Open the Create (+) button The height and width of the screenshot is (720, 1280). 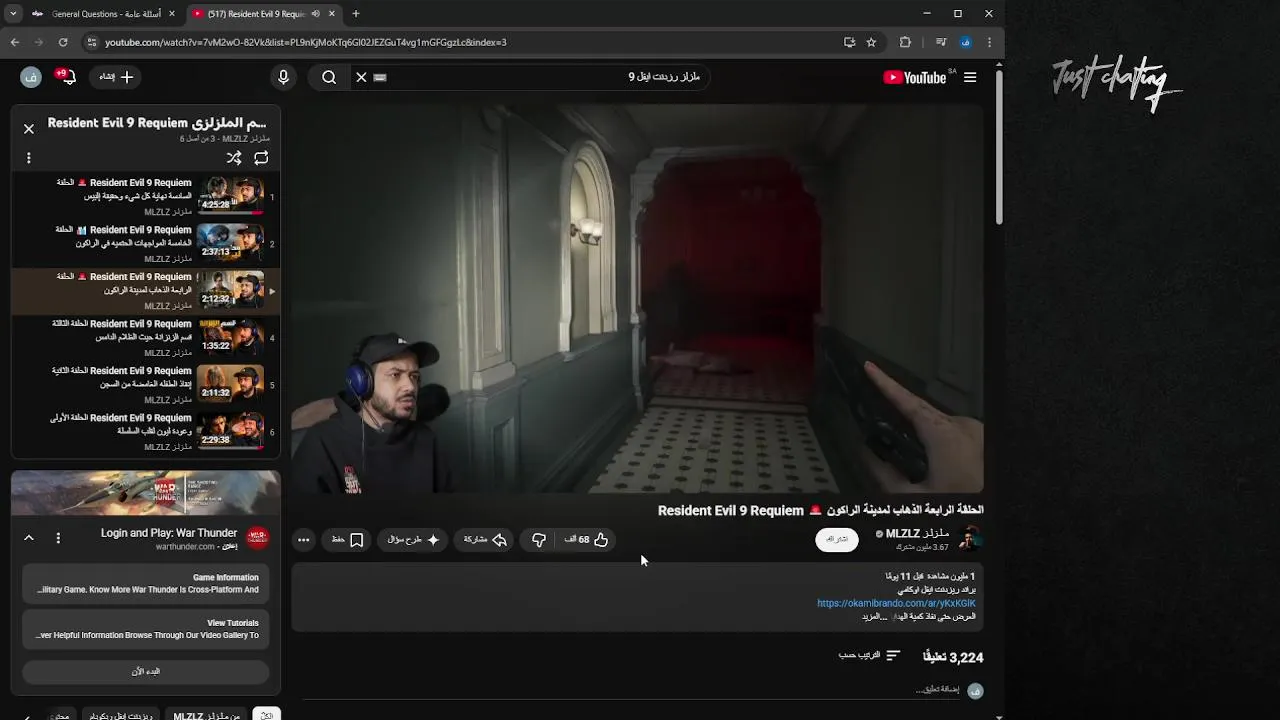[116, 77]
